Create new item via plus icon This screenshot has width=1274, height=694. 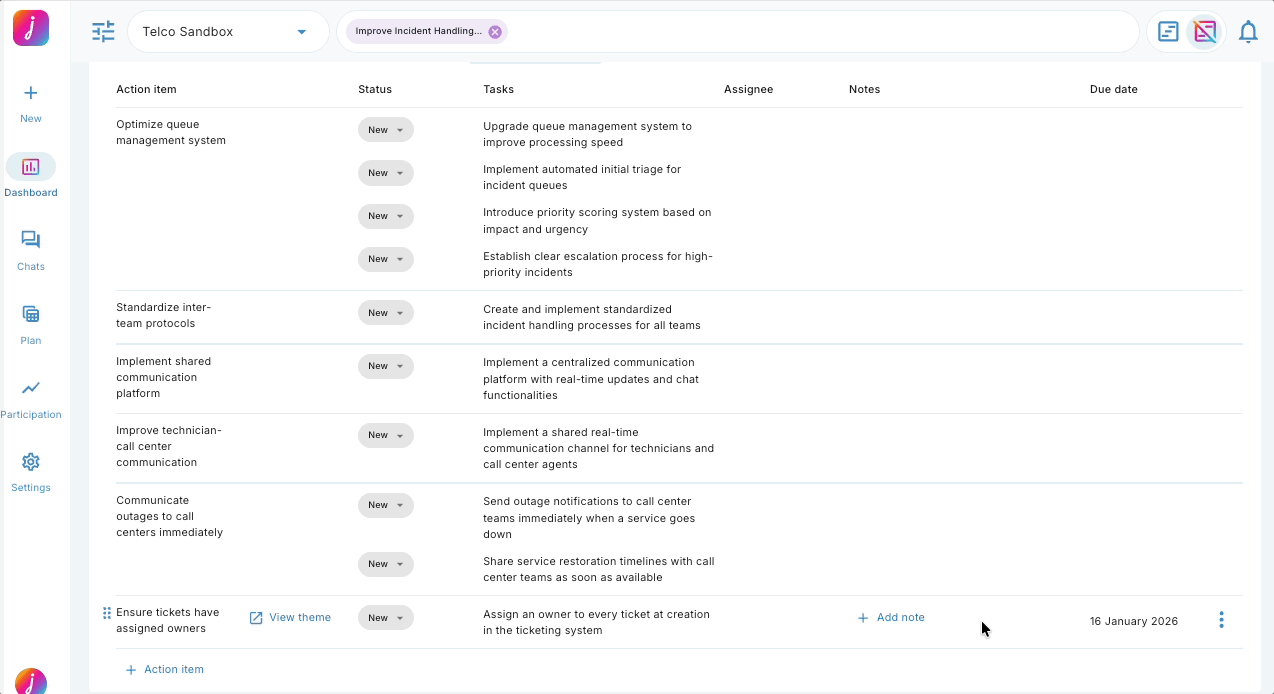click(31, 94)
